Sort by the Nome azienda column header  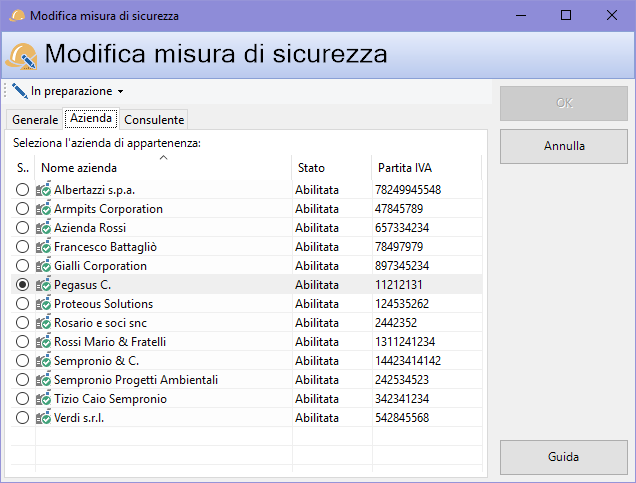163,168
